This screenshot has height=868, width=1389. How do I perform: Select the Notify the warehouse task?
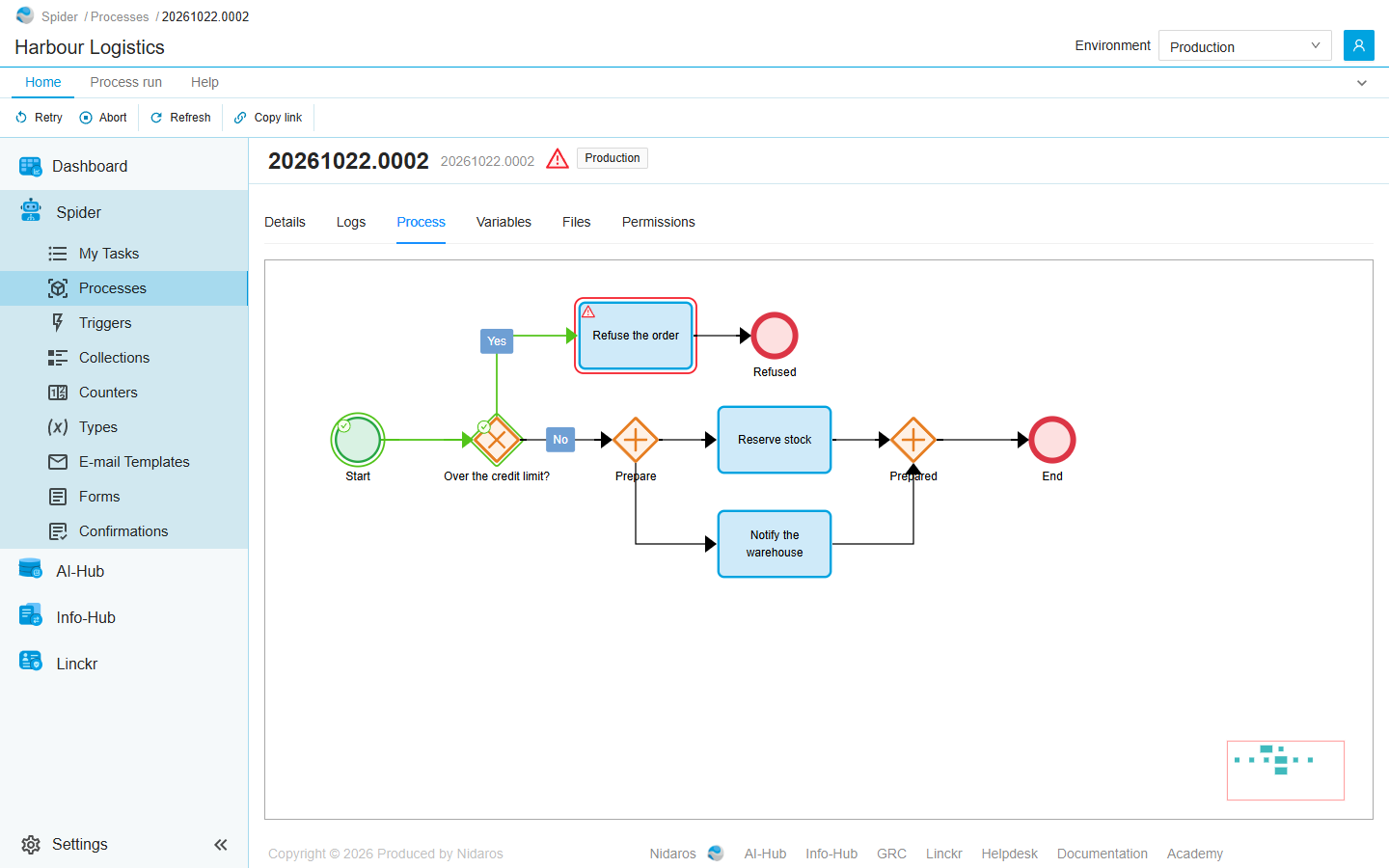coord(775,544)
